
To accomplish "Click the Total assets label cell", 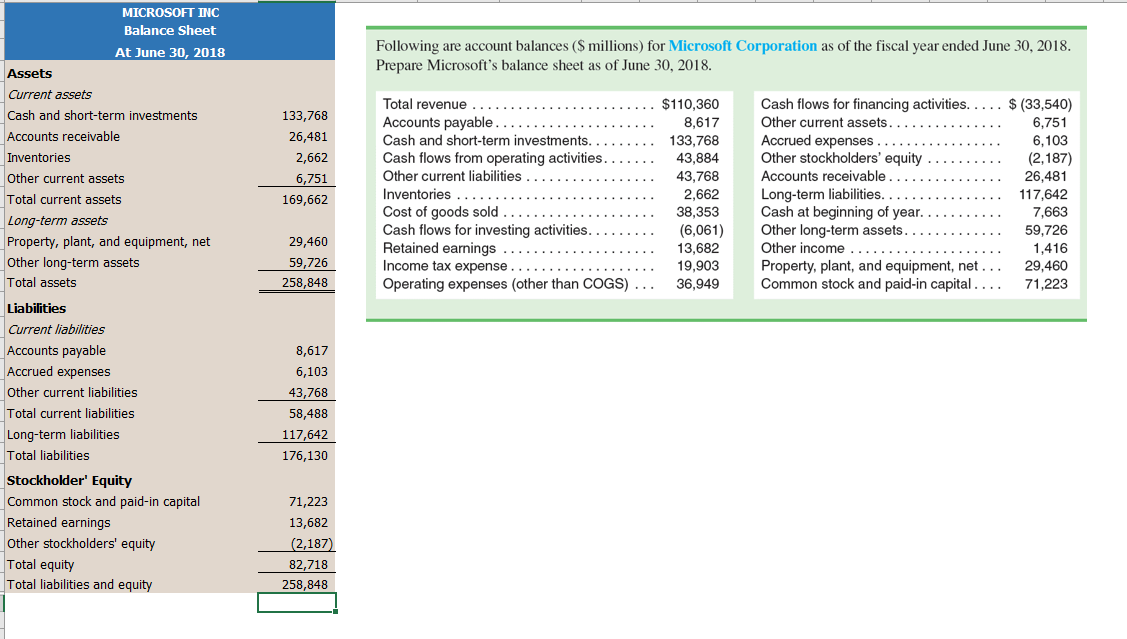I will (42, 283).
